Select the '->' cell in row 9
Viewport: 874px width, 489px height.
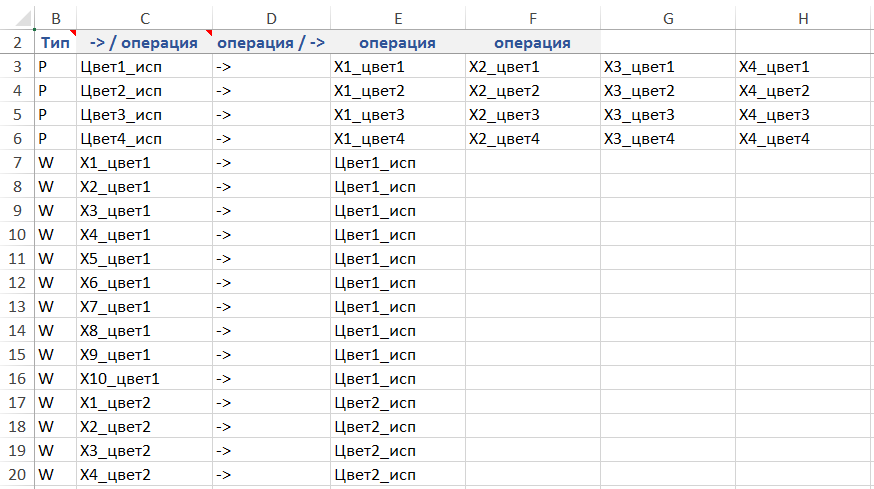(271, 211)
